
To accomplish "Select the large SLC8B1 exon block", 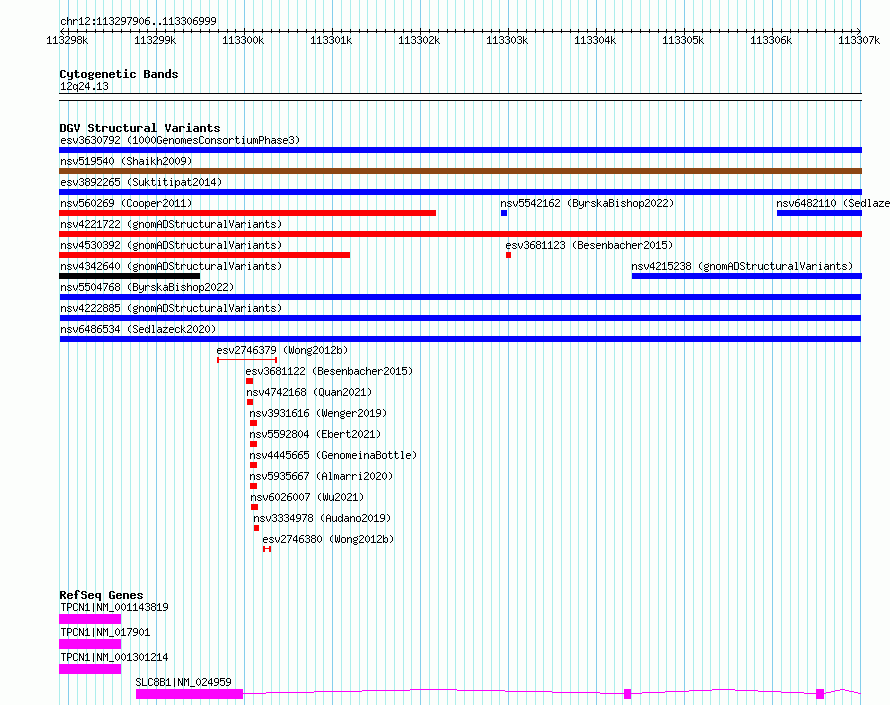I will pos(190,694).
